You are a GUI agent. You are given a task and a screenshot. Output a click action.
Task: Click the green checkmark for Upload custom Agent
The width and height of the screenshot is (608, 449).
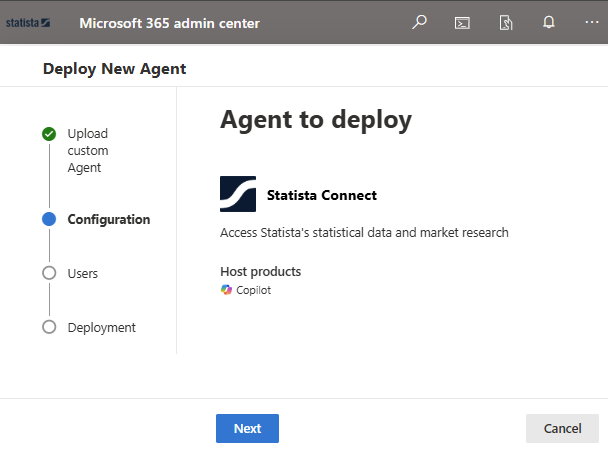[x=49, y=134]
